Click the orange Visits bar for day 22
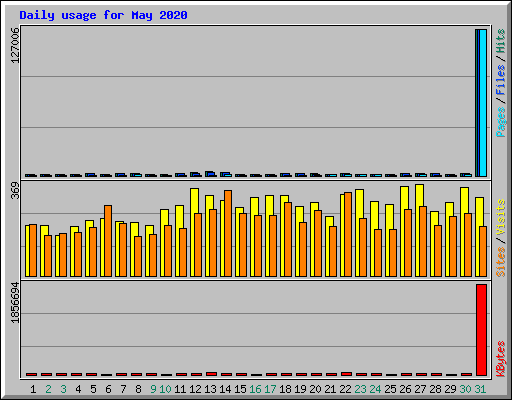The width and height of the screenshot is (512, 400). click(348, 235)
